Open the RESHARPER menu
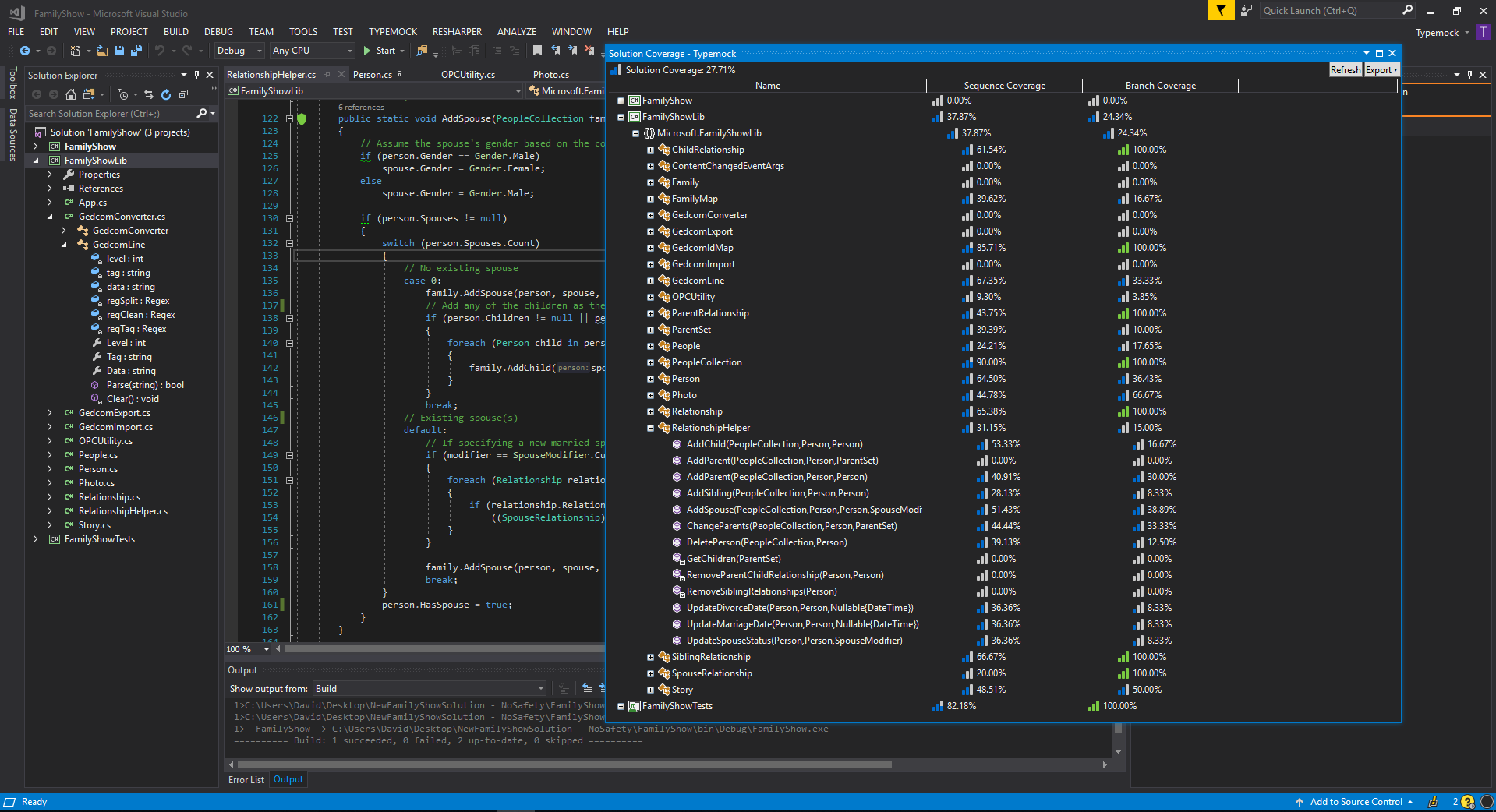The height and width of the screenshot is (812, 1496). click(x=457, y=32)
